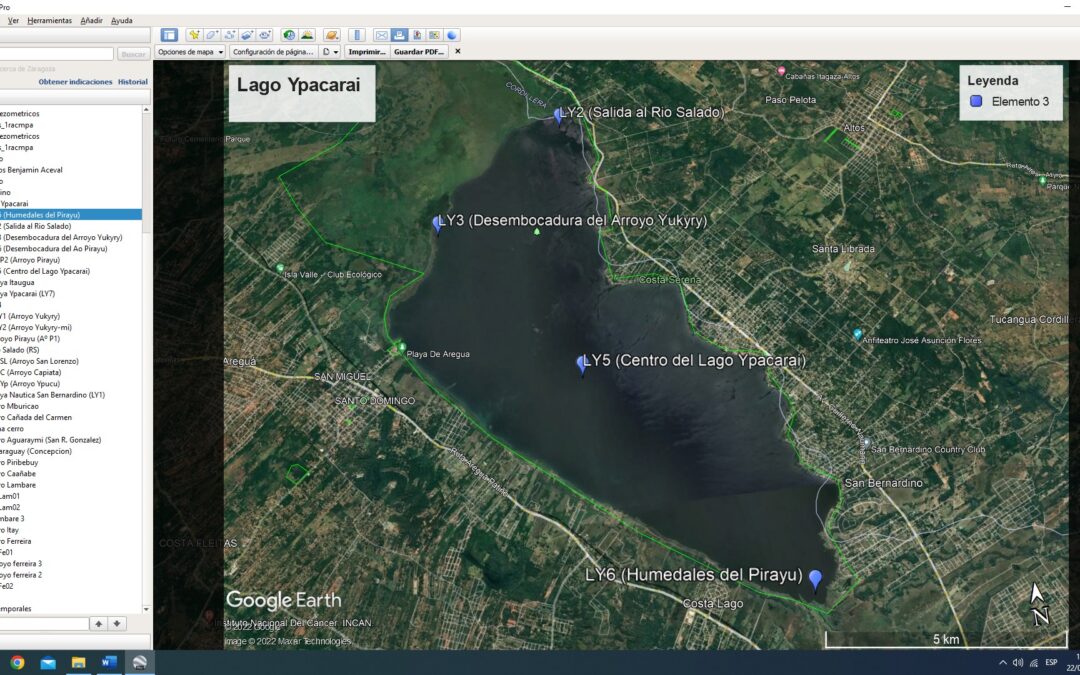
Task: Click Google Earth Pro taskbar icon
Action: click(139, 663)
